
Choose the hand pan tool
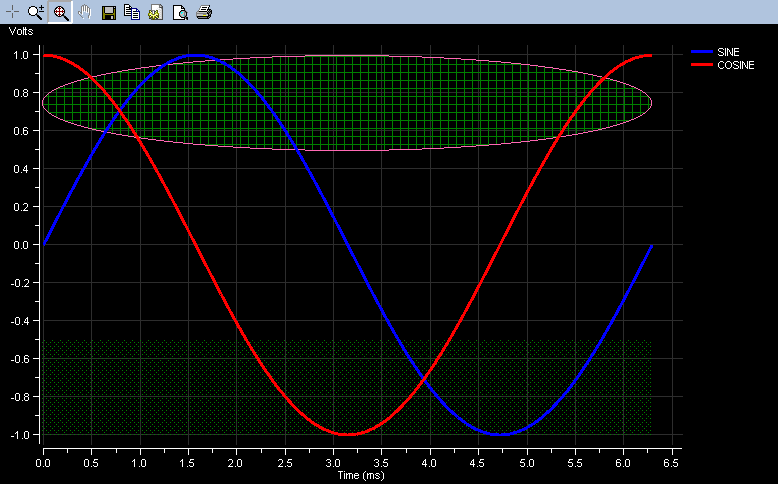coord(85,12)
